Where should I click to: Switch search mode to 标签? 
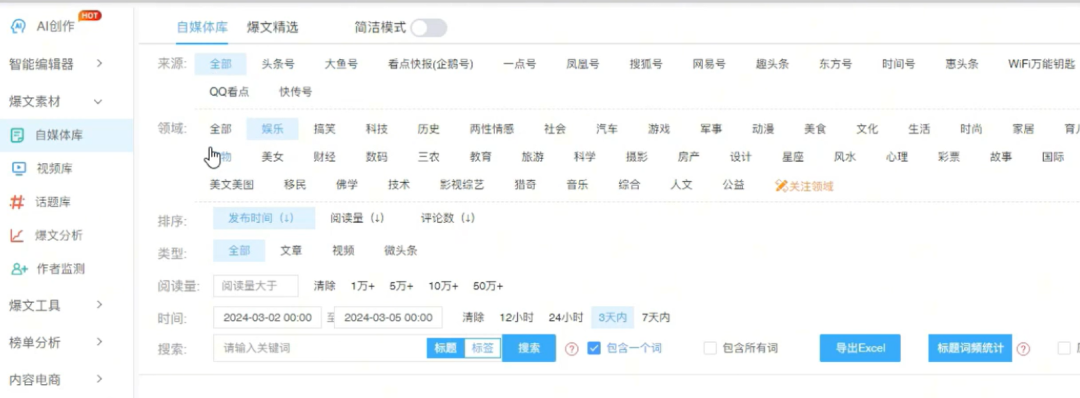pyautogui.click(x=483, y=348)
